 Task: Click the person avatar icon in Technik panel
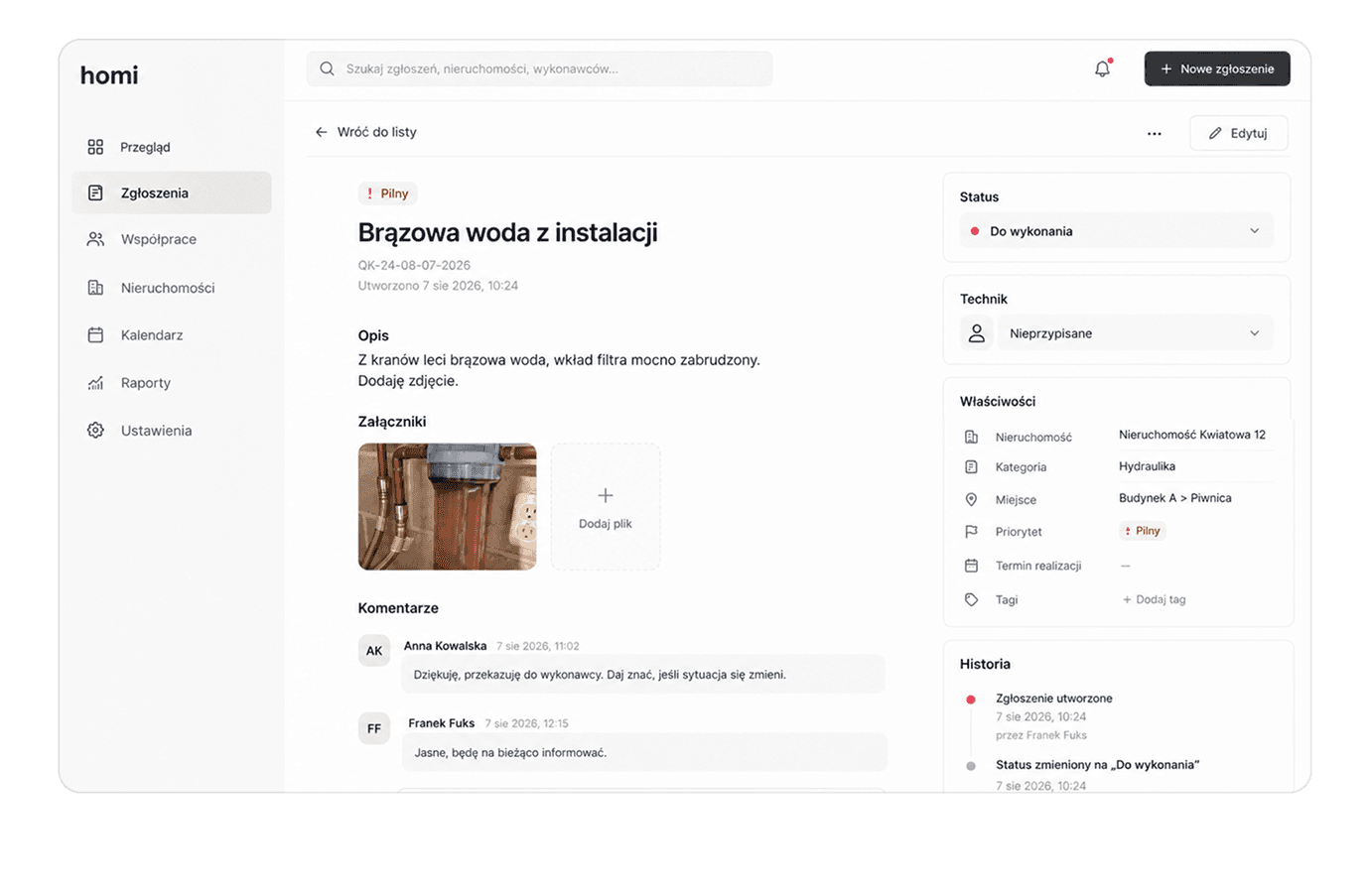(977, 333)
